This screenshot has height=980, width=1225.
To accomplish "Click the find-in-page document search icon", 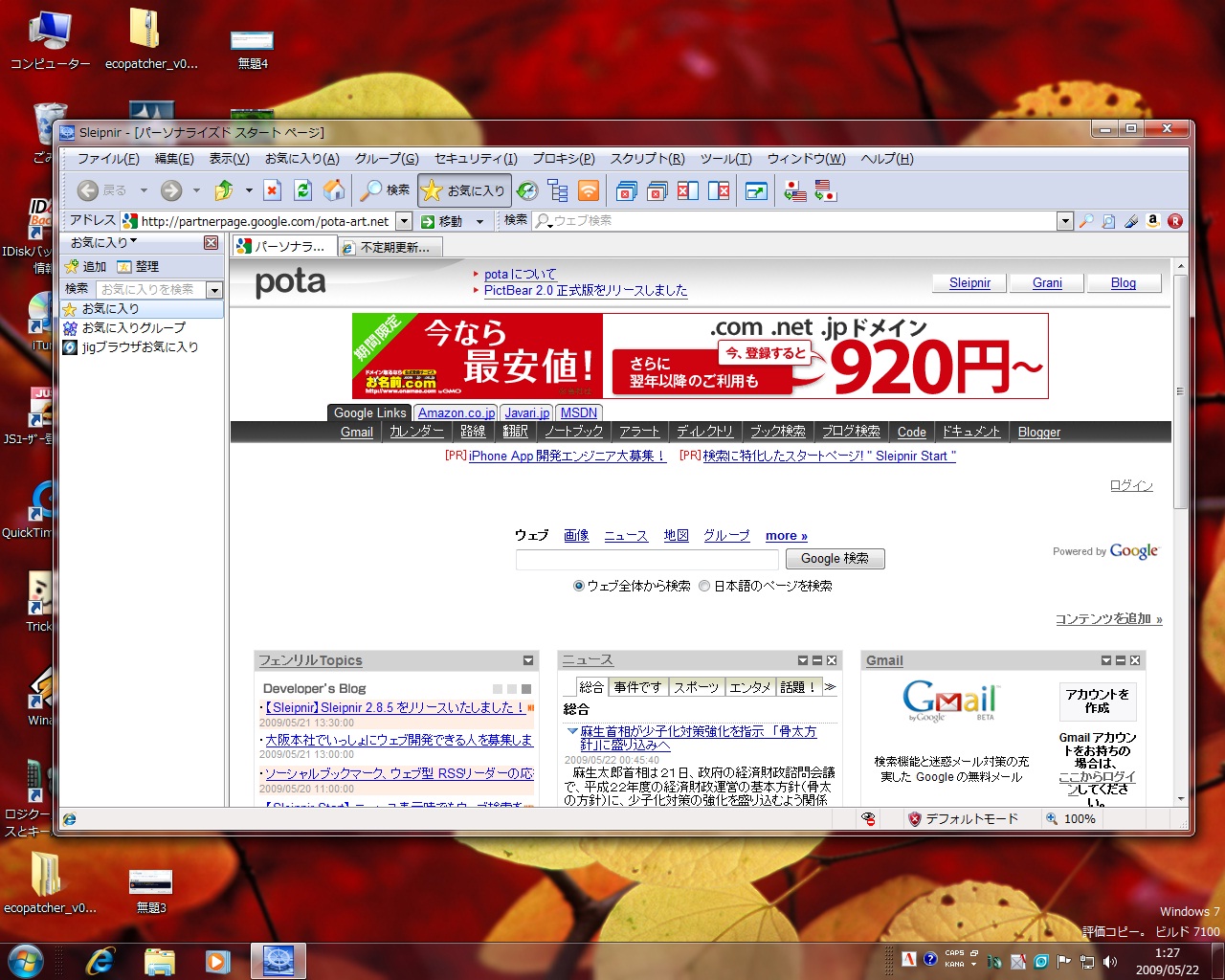I will [1108, 221].
